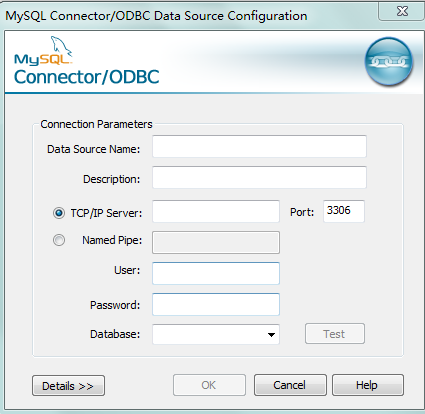Click the chain link connector icon

point(389,62)
